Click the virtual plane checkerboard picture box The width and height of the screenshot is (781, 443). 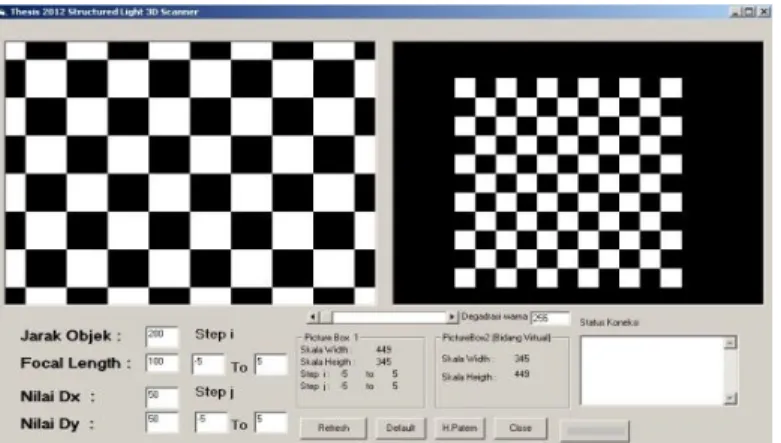(x=578, y=173)
